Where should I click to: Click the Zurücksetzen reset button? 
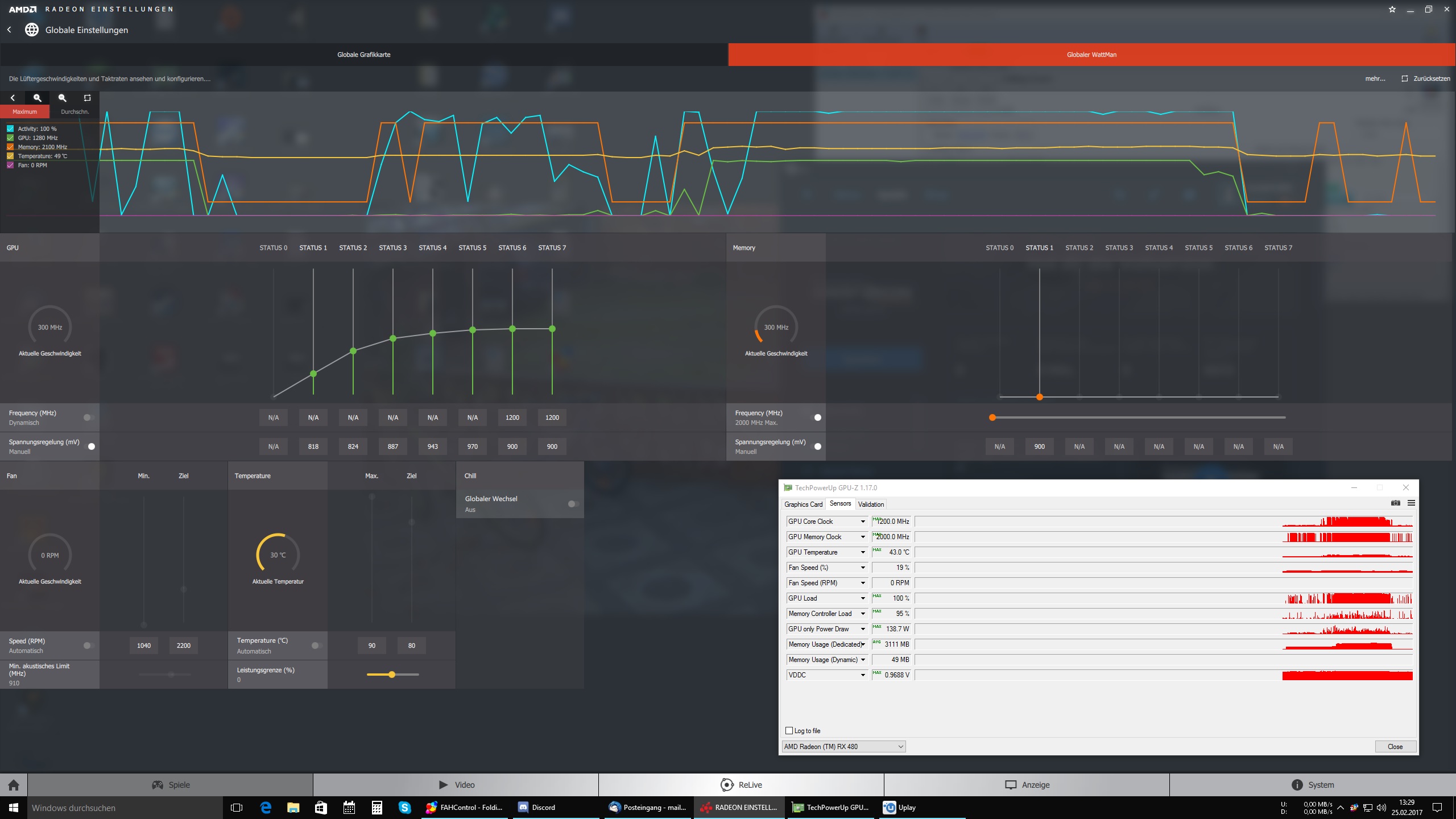(1425, 78)
